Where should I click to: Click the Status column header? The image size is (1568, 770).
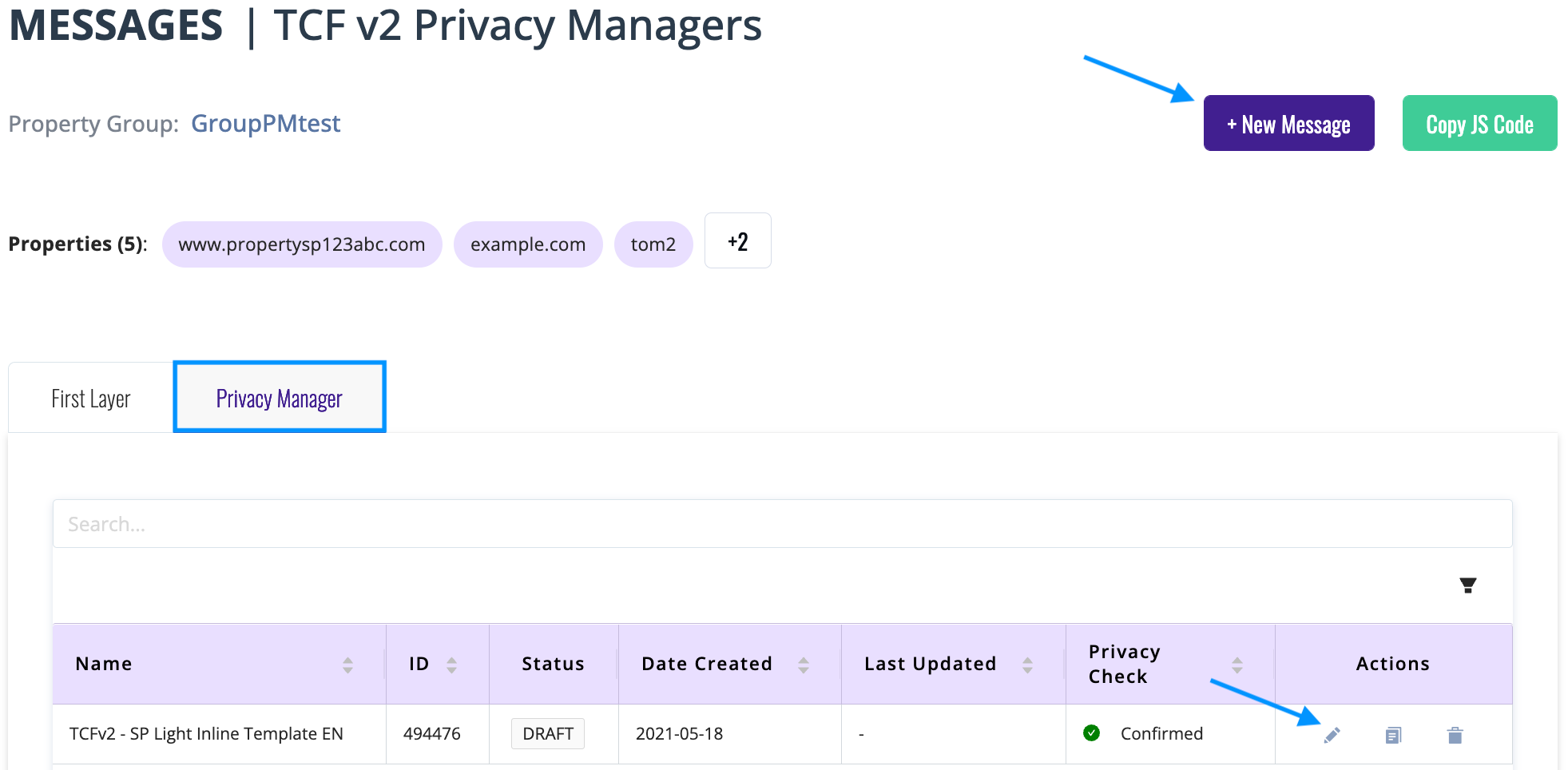[553, 664]
